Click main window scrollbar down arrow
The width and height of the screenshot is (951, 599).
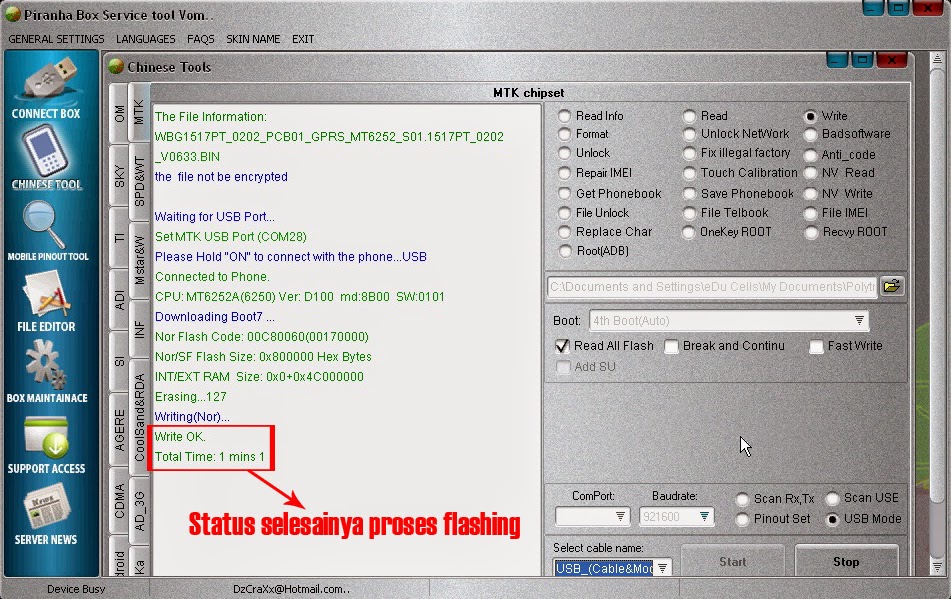(937, 567)
